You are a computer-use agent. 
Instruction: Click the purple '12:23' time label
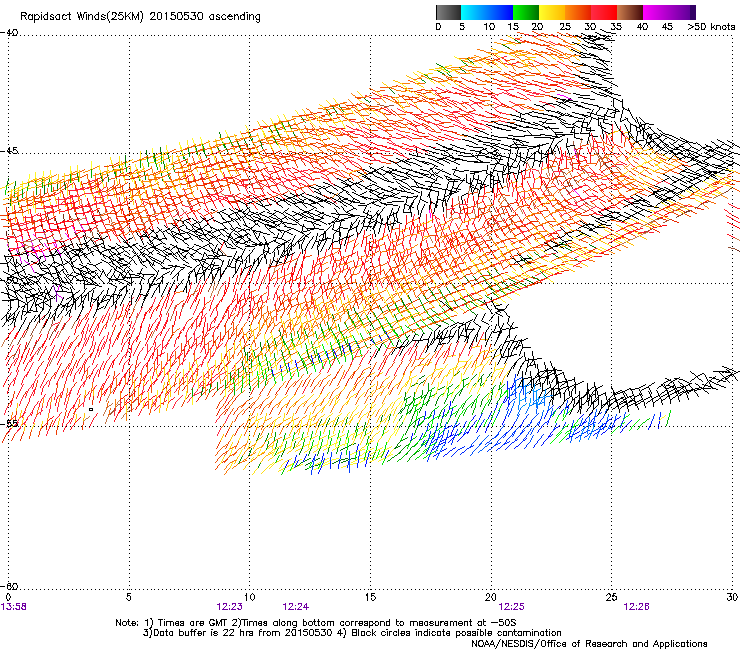(229, 607)
